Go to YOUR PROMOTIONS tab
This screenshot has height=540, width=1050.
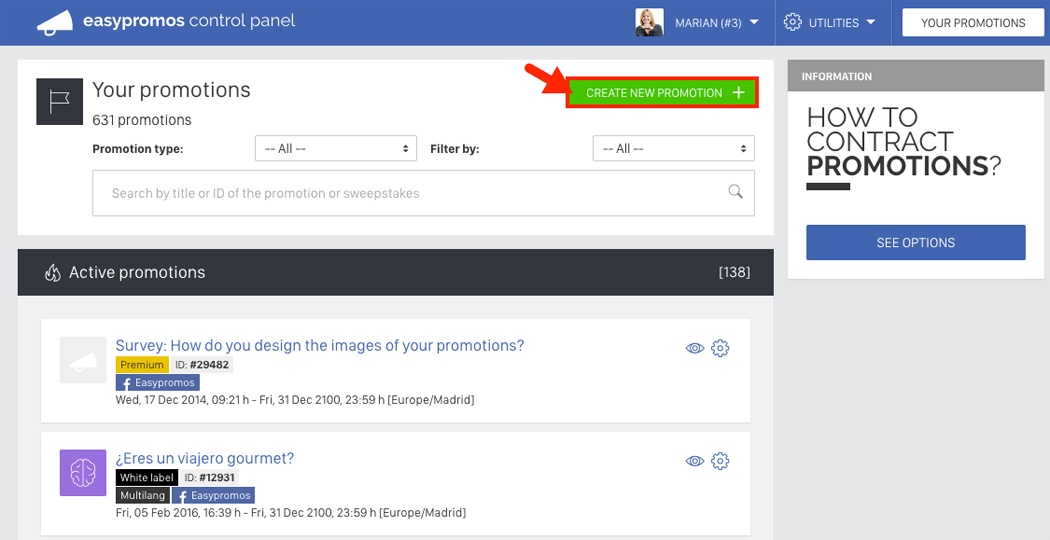(973, 23)
